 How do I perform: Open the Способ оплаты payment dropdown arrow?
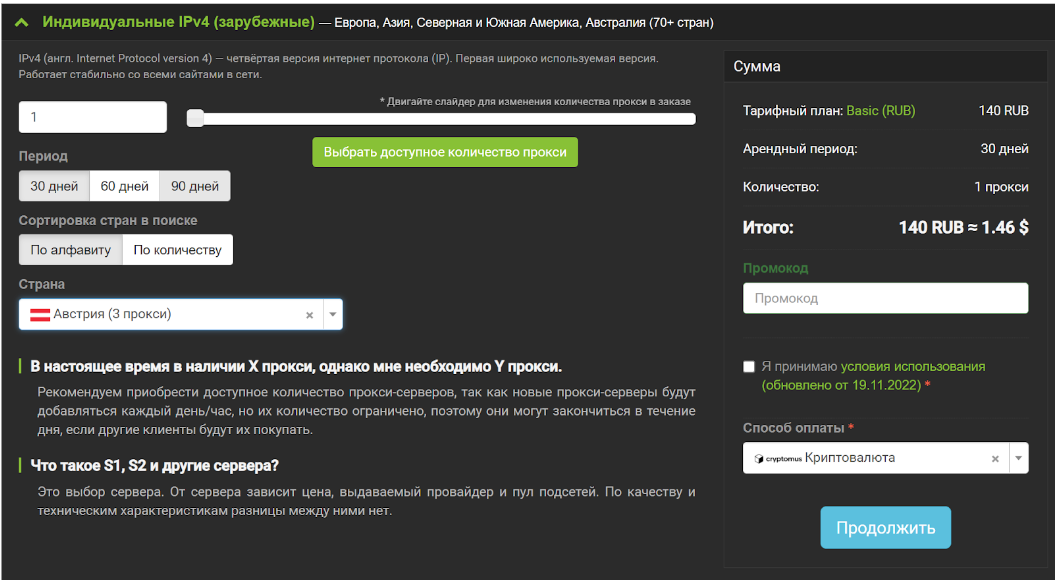(x=1019, y=458)
